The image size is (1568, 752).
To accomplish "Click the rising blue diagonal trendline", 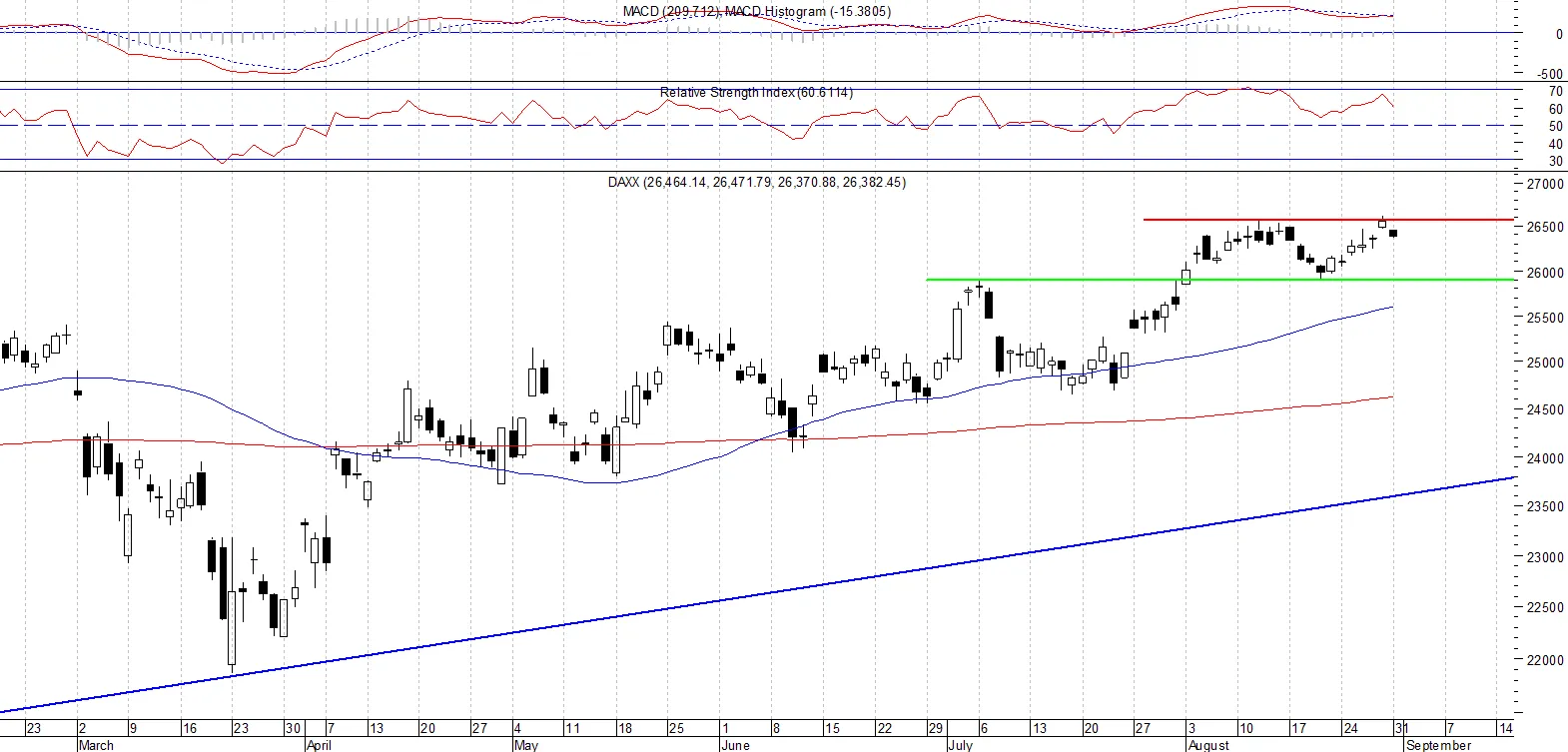I will 757,595.
